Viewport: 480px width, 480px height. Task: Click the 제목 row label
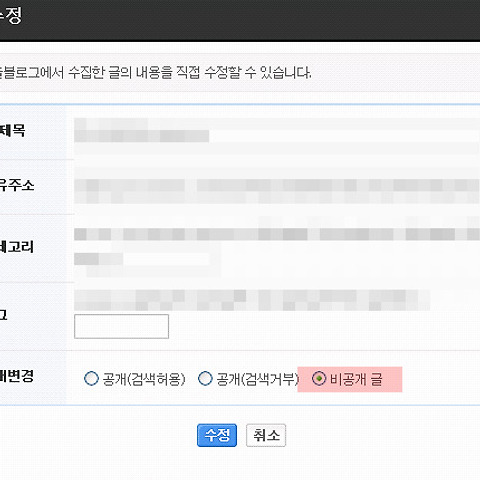click(x=12, y=130)
